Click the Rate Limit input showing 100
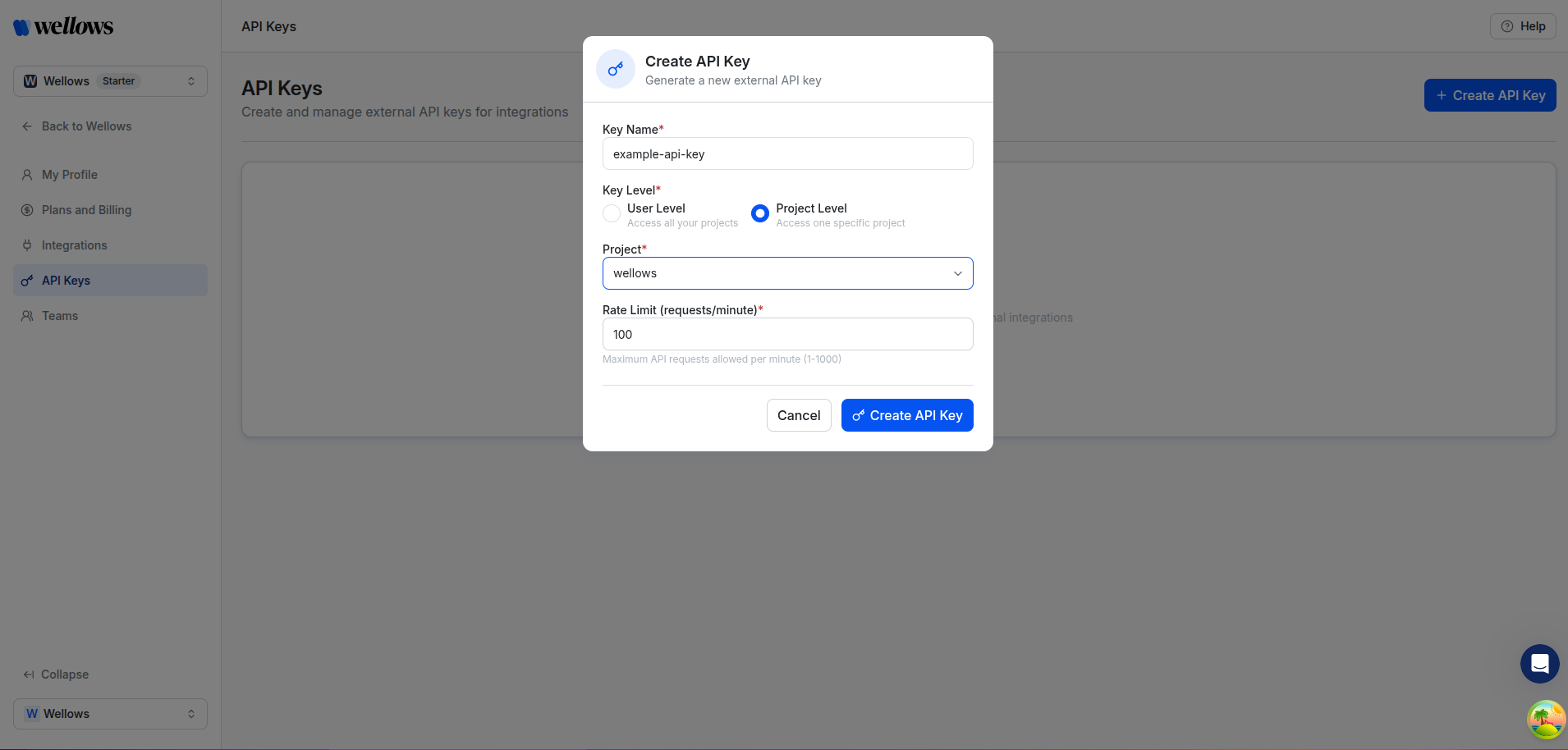 pos(786,334)
